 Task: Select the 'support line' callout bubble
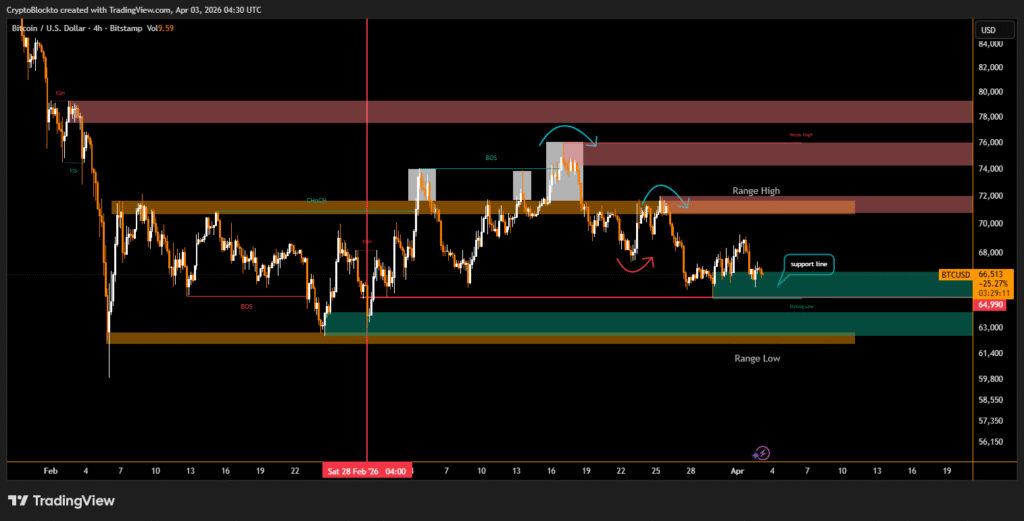(x=810, y=264)
